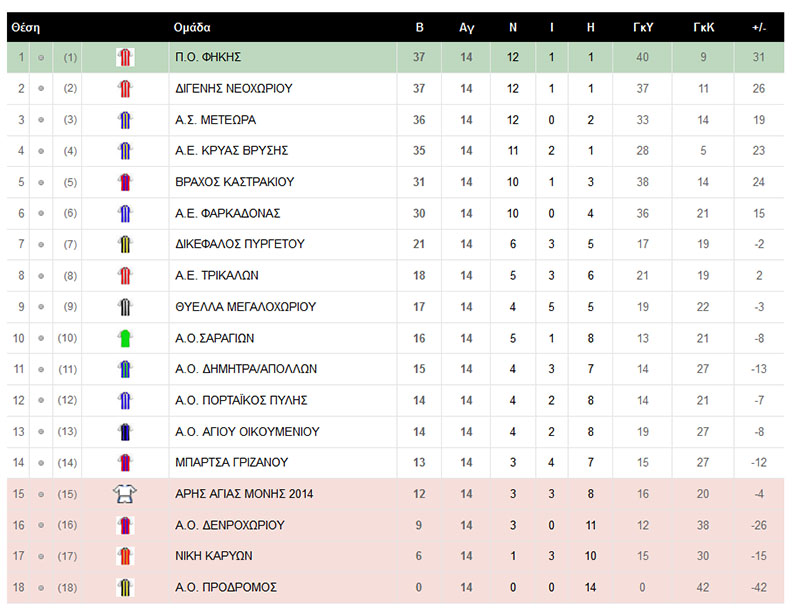Click the ΔΙΚΕΦΑΛΟΣ ΠΥΡΓΕΤΟΥ striped jersey icon
Image resolution: width=800 pixels, height=615 pixels.
[125, 244]
